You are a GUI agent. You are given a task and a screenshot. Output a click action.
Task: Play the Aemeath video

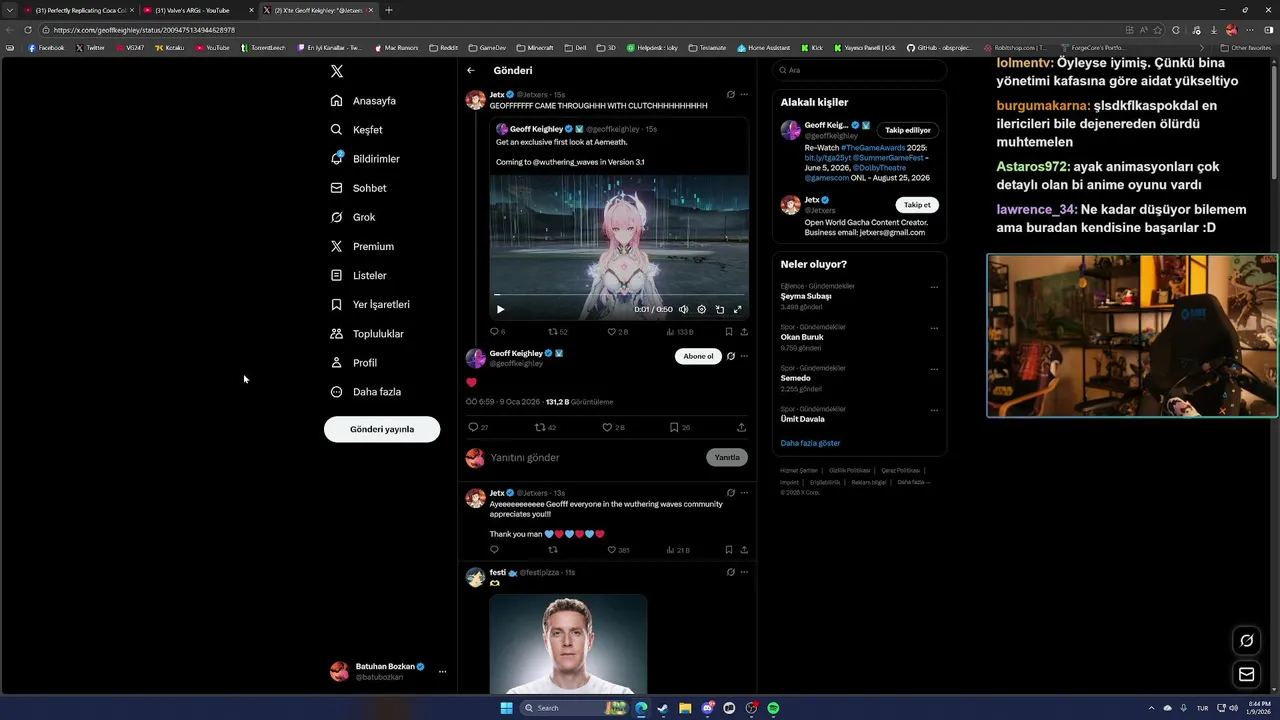[501, 309]
